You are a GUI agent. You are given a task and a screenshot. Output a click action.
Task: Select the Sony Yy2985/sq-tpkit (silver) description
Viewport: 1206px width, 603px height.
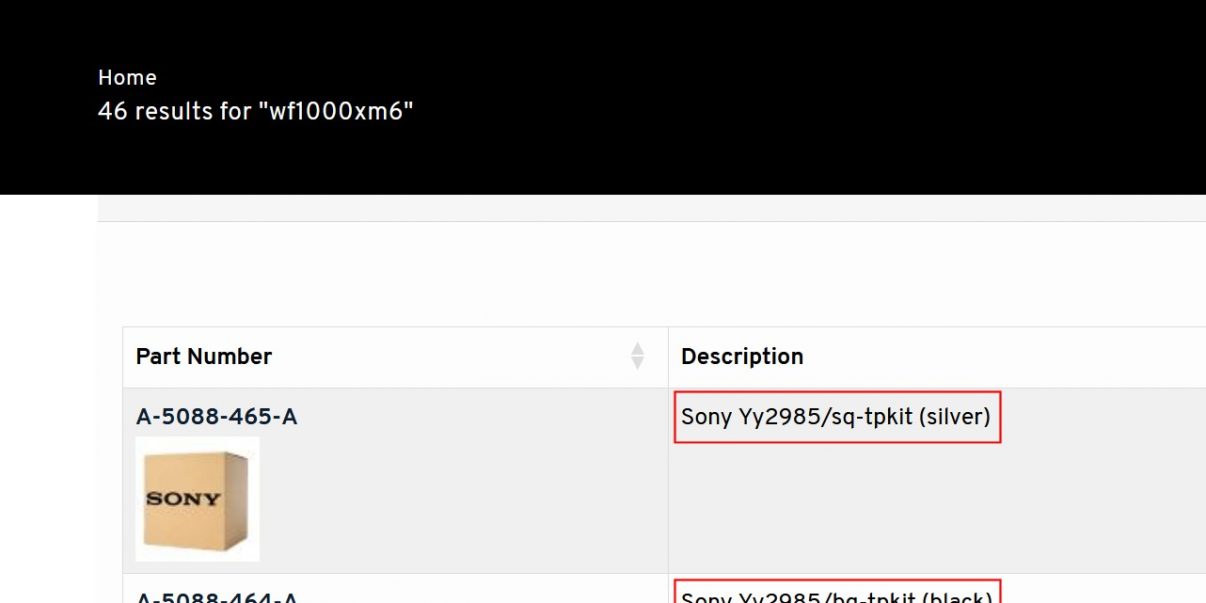[836, 417]
